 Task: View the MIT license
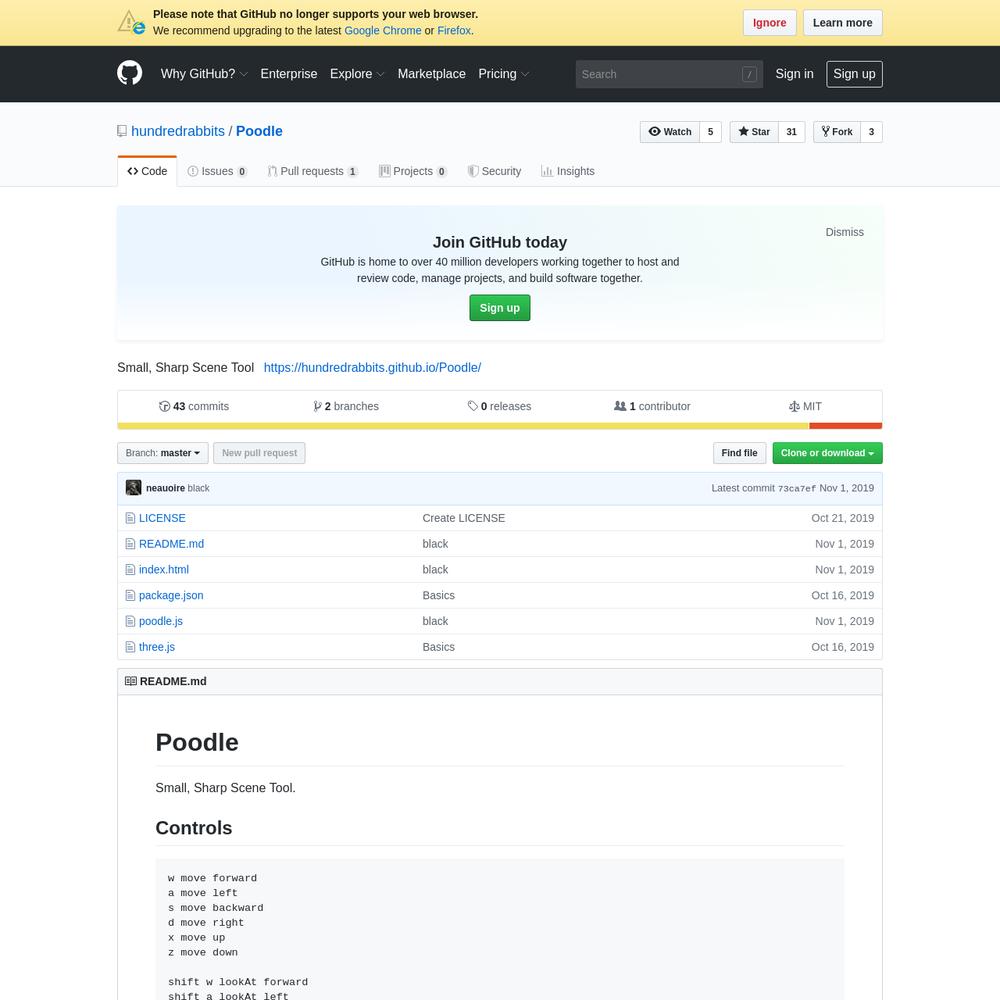pos(805,406)
